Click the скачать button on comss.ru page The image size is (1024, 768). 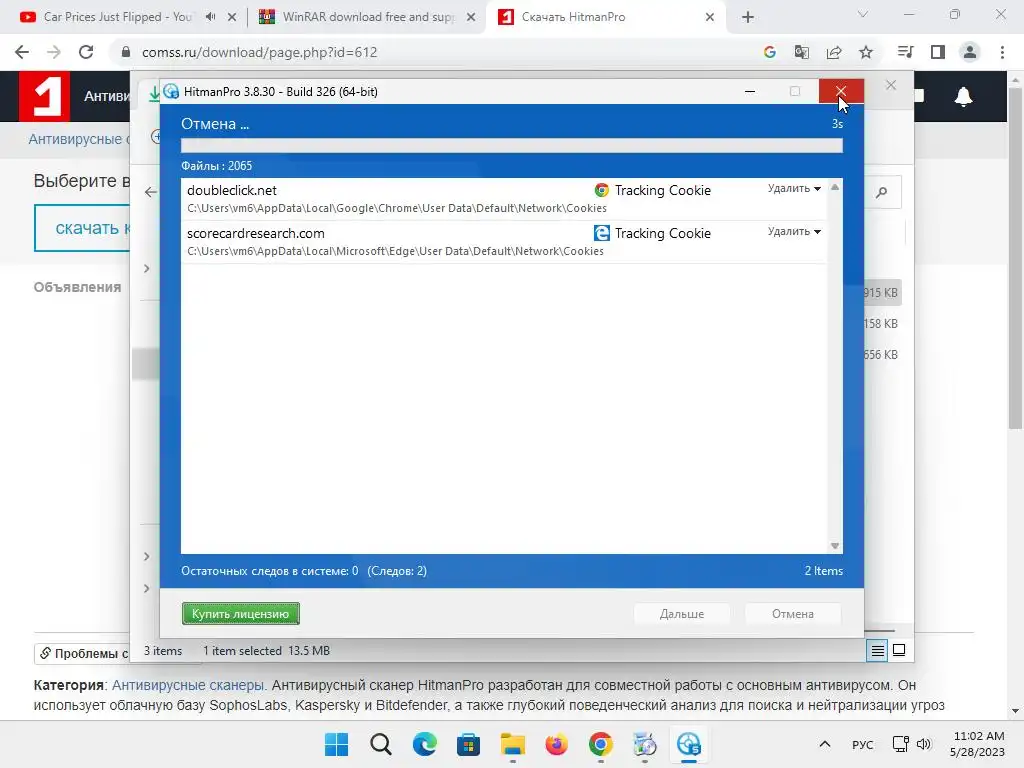pyautogui.click(x=82, y=228)
